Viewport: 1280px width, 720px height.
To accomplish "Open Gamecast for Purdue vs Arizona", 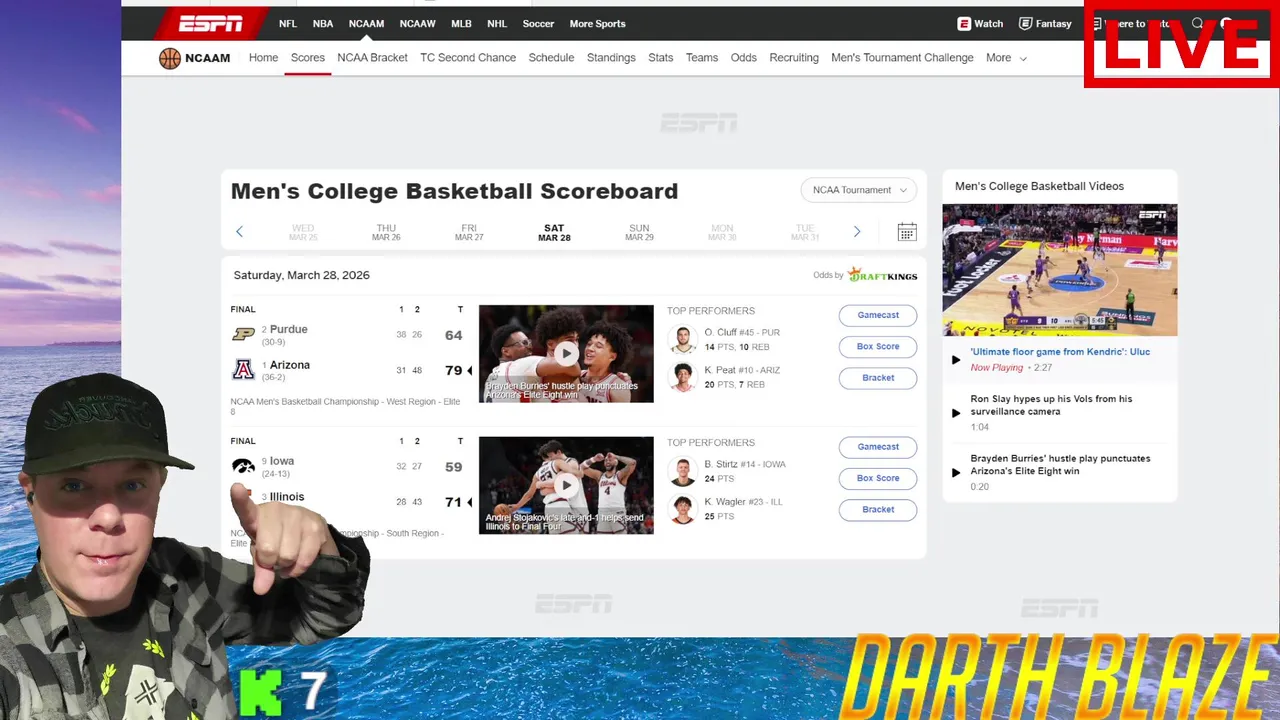I will click(878, 315).
